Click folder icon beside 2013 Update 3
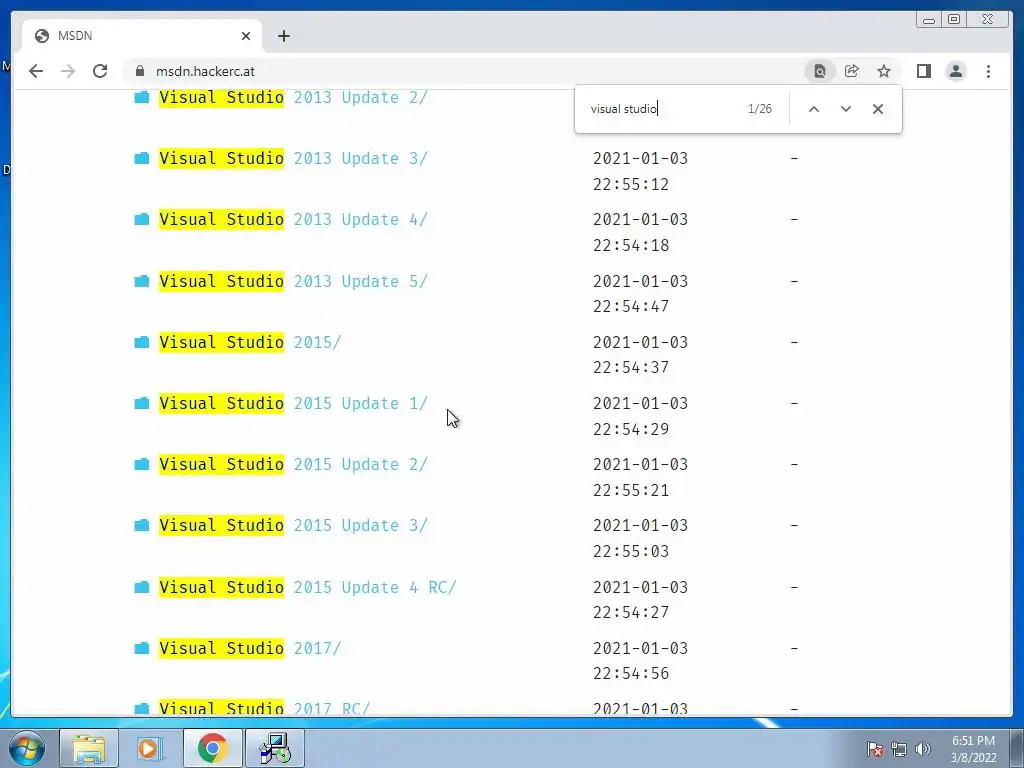 [142, 159]
